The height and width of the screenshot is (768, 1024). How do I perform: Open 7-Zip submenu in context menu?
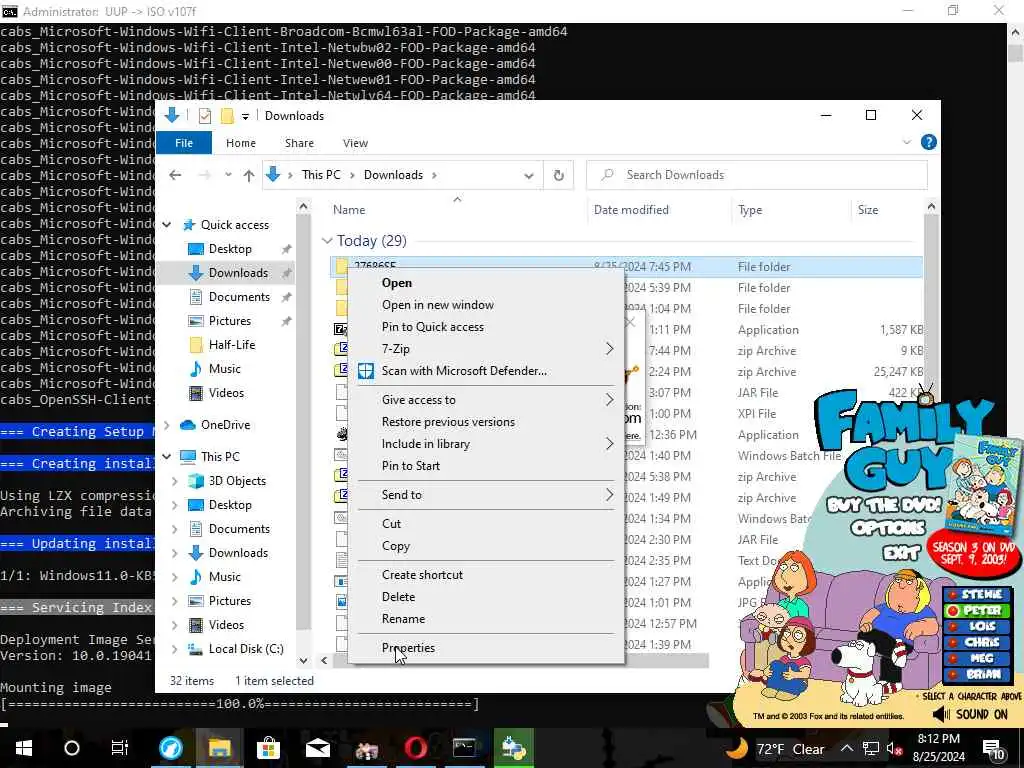coord(487,349)
